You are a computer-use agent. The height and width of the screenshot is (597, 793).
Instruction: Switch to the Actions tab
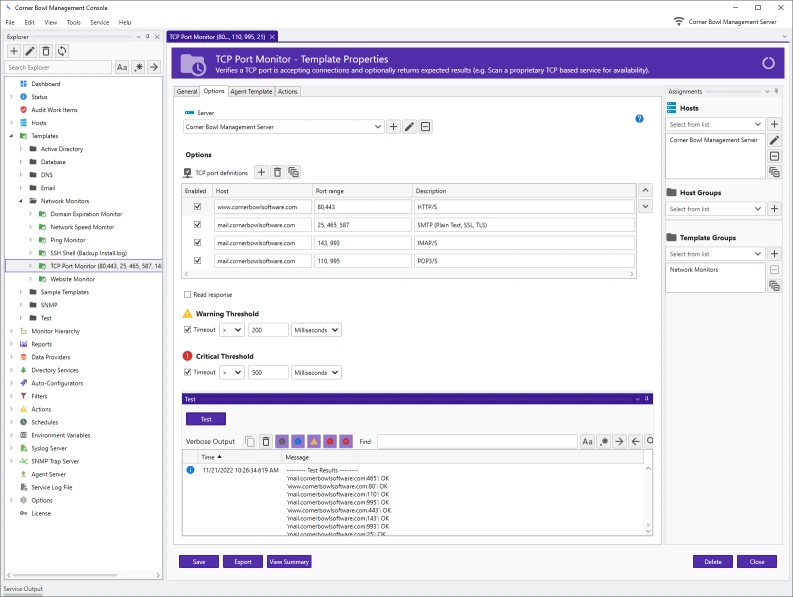click(288, 92)
